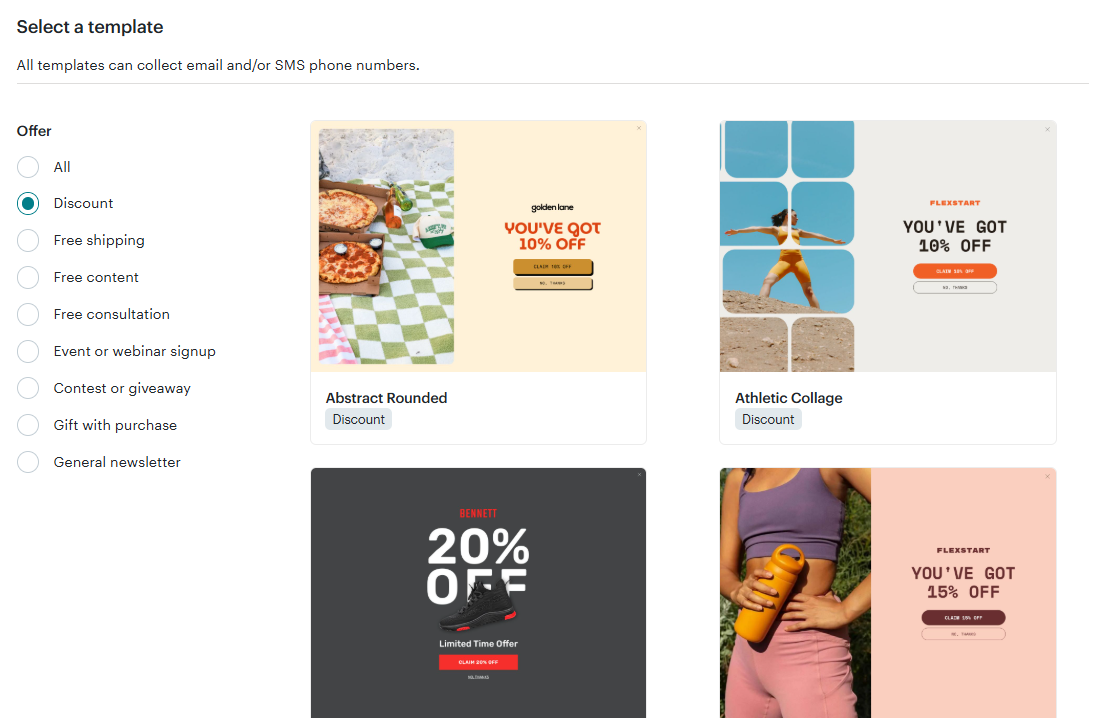Screen dimensions: 1103x718
Task: Click the red Claim 20% Off button
Action: click(478, 662)
